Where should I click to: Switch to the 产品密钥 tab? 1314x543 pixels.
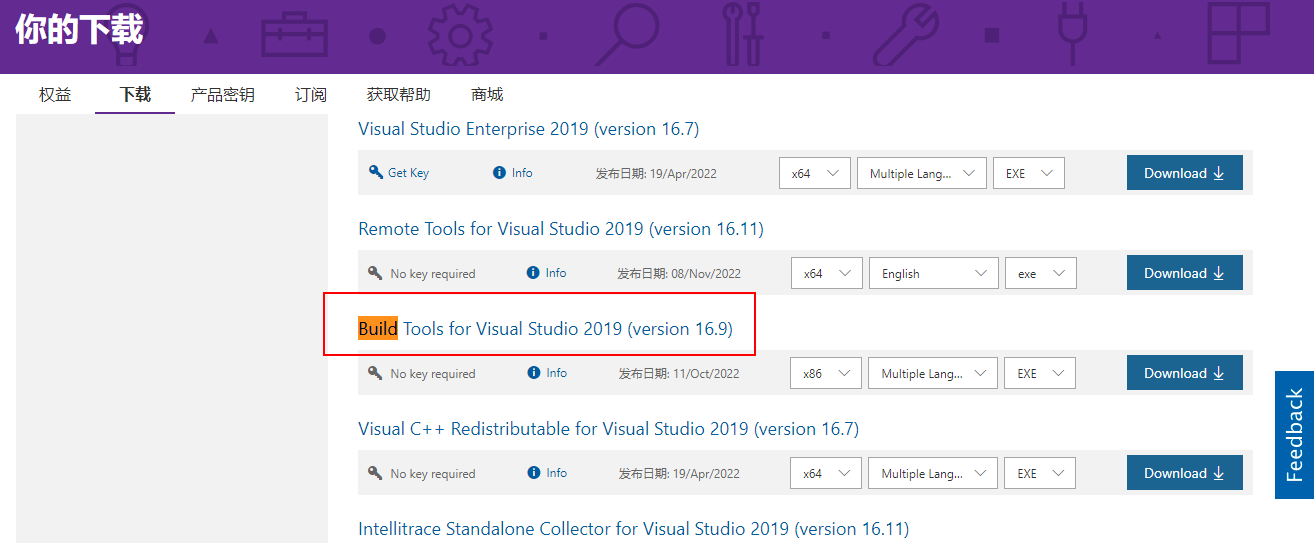click(223, 95)
